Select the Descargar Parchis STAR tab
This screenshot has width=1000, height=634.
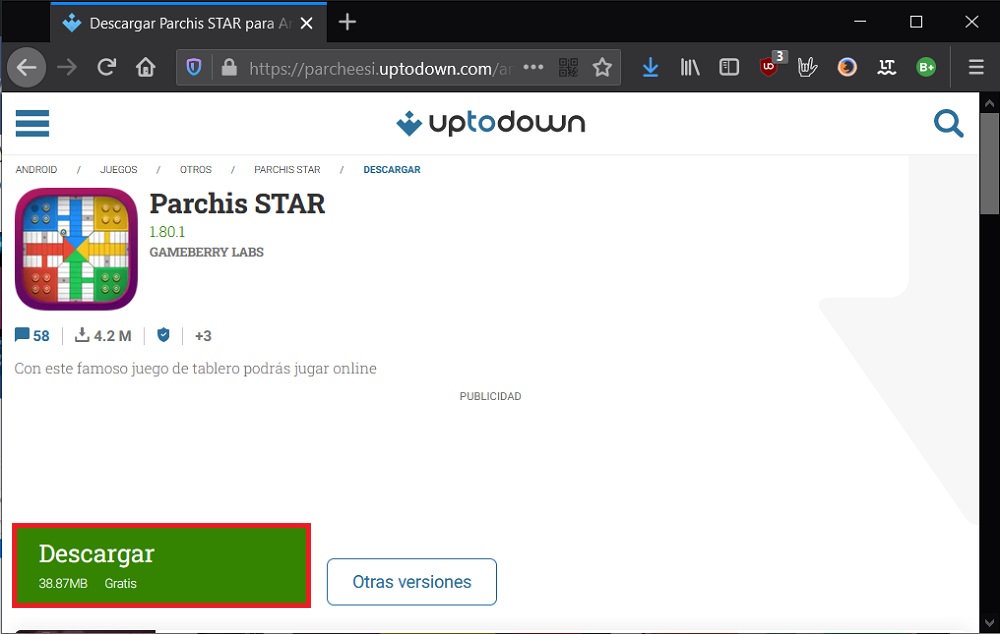[185, 22]
